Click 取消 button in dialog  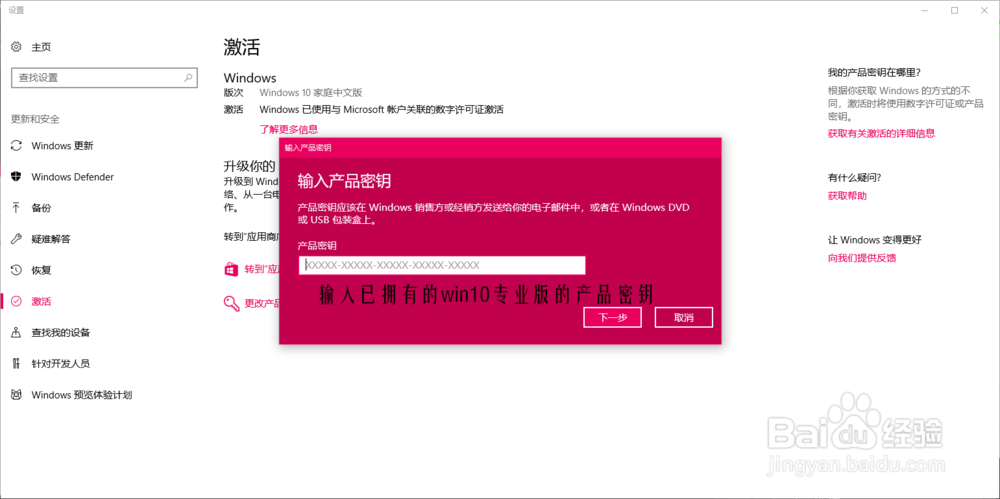click(x=684, y=317)
